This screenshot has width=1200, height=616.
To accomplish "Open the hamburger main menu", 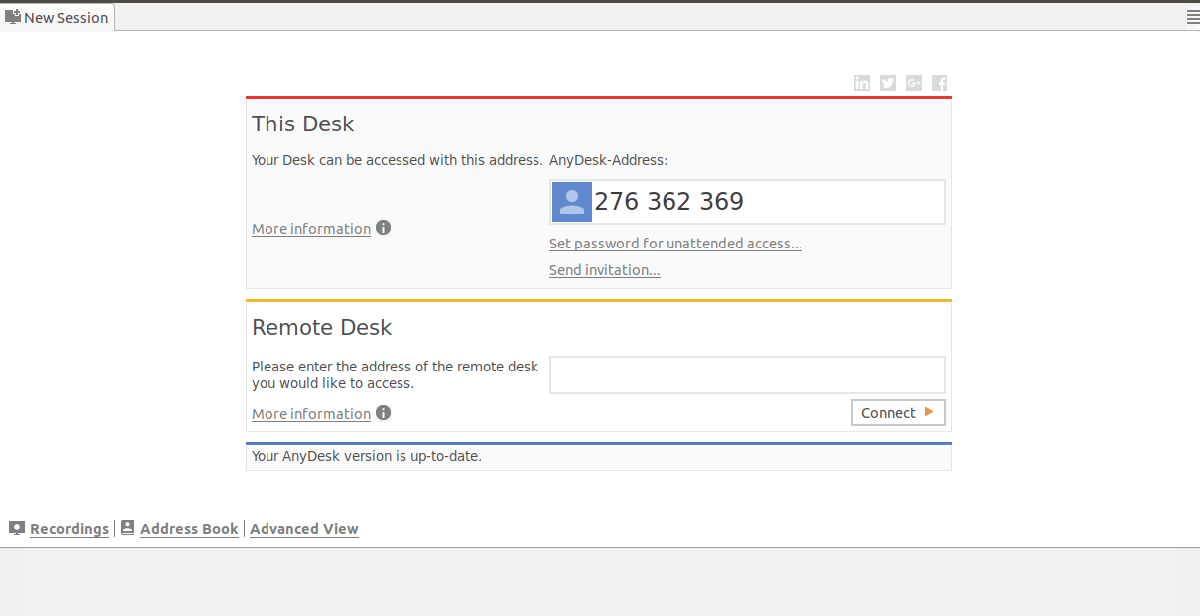I will coord(1192,17).
